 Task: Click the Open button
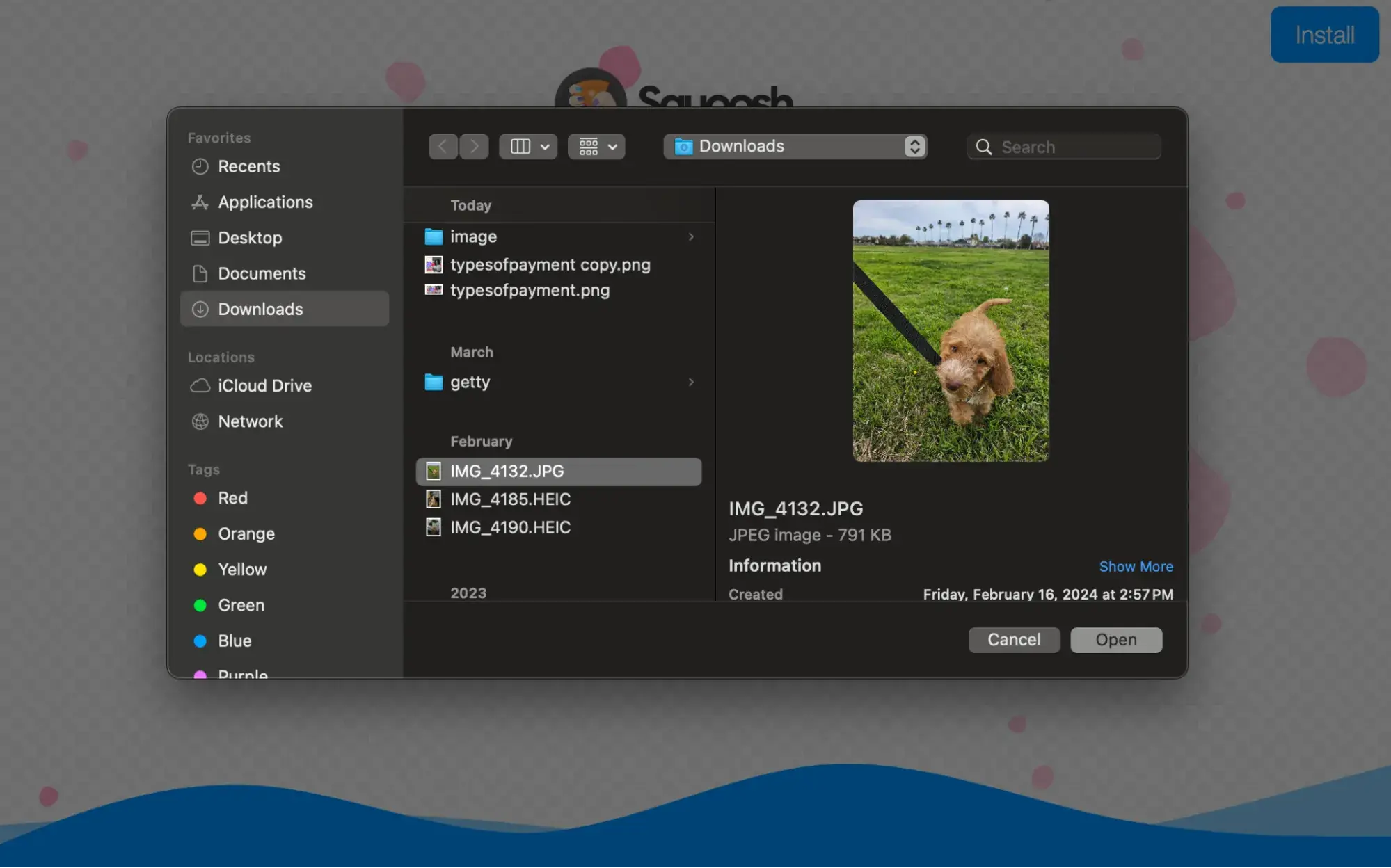[1116, 640]
